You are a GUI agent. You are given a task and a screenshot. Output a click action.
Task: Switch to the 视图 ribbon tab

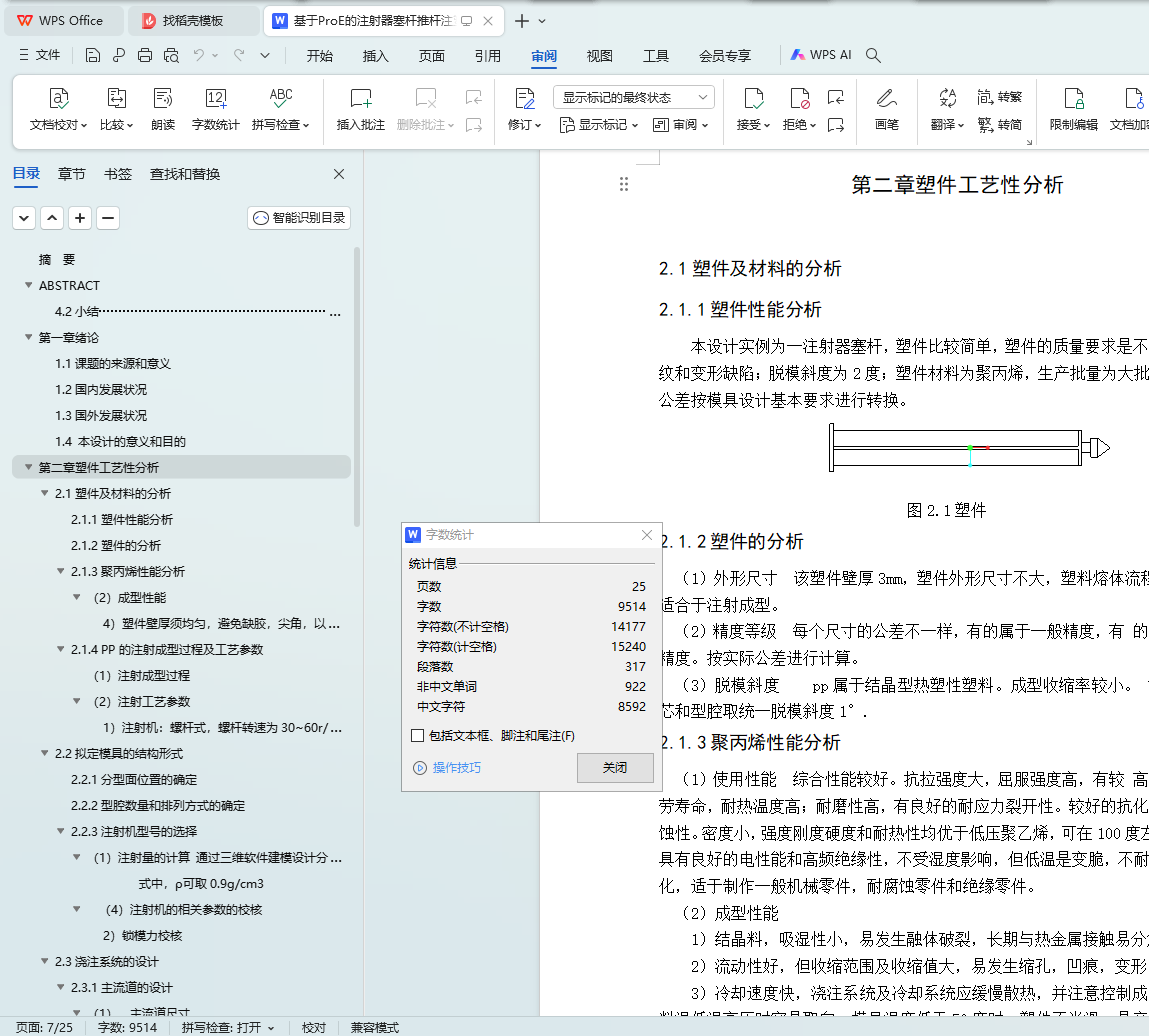[599, 56]
